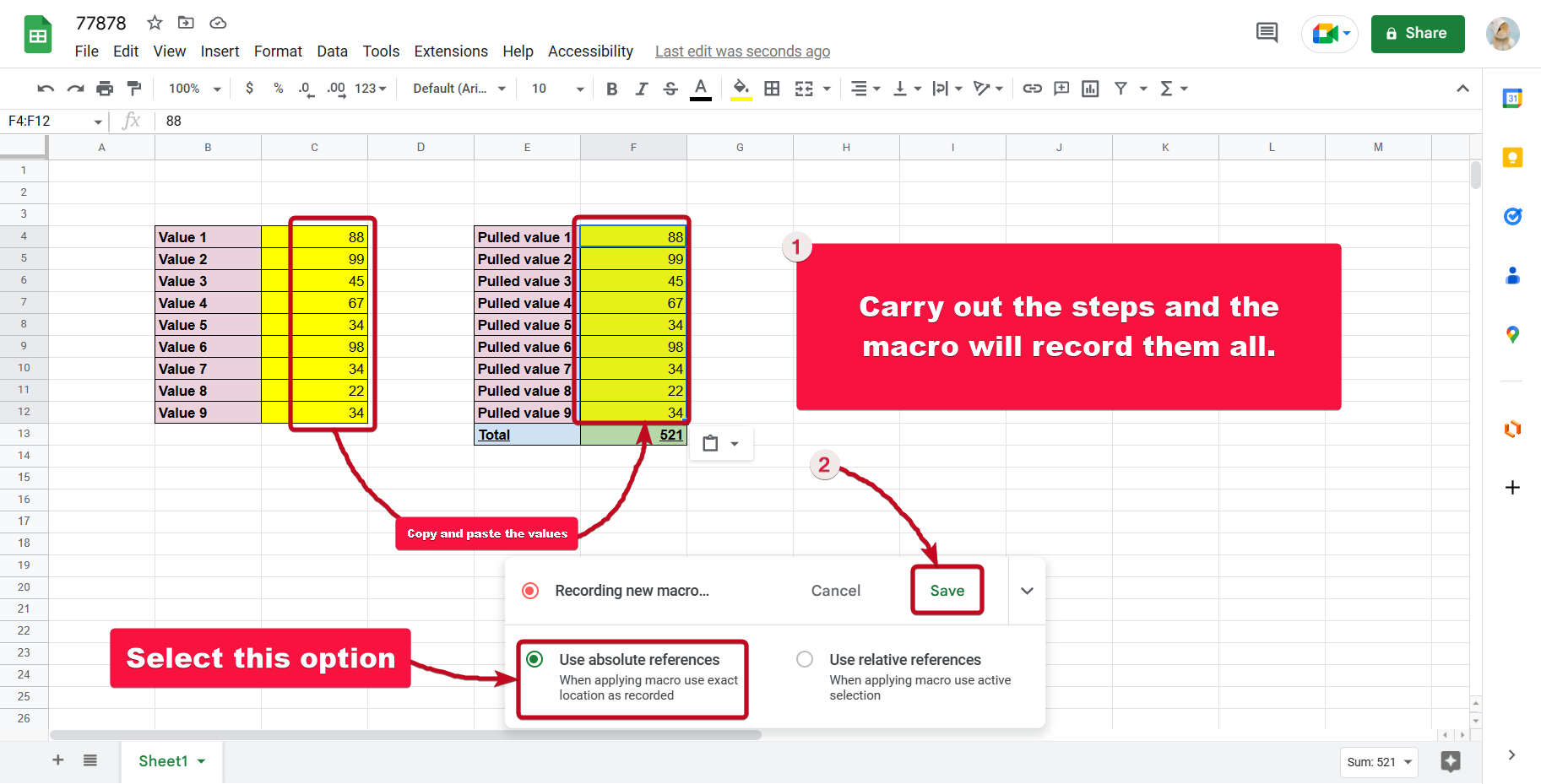This screenshot has width=1541, height=784.
Task: Switch to the Sheet1 tab
Action: pyautogui.click(x=165, y=760)
